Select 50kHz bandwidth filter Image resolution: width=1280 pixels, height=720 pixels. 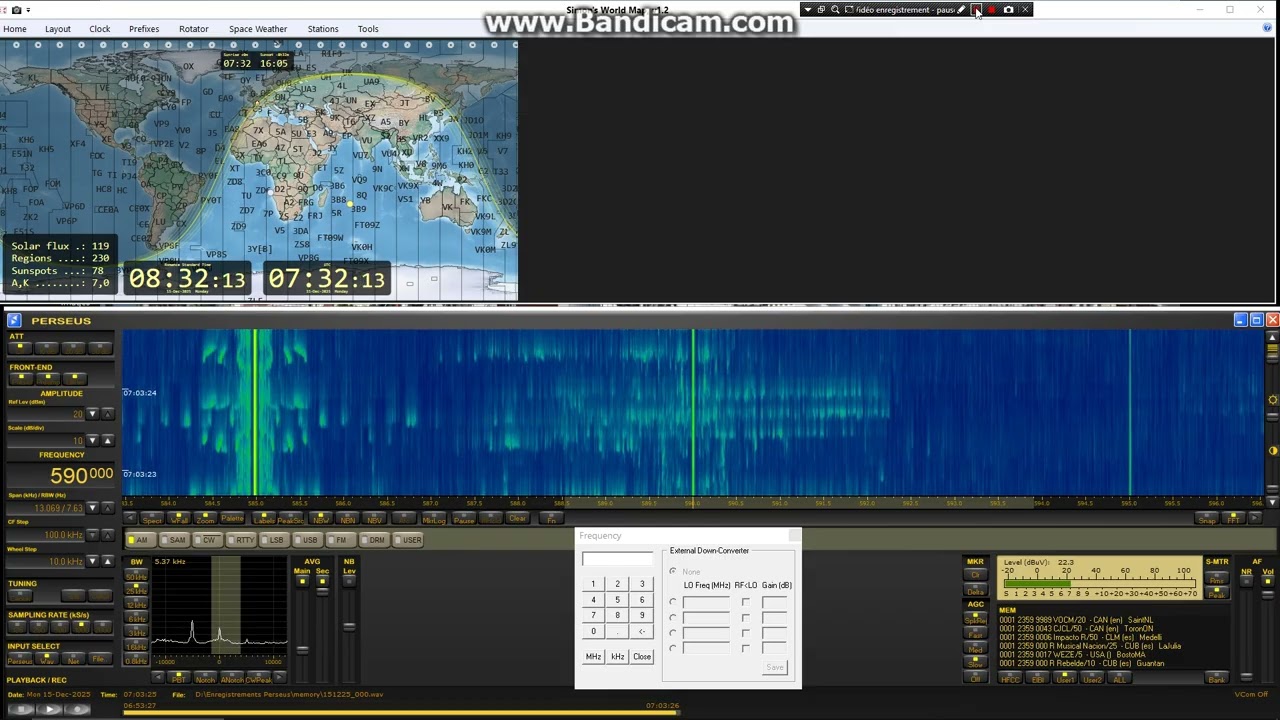[136, 576]
